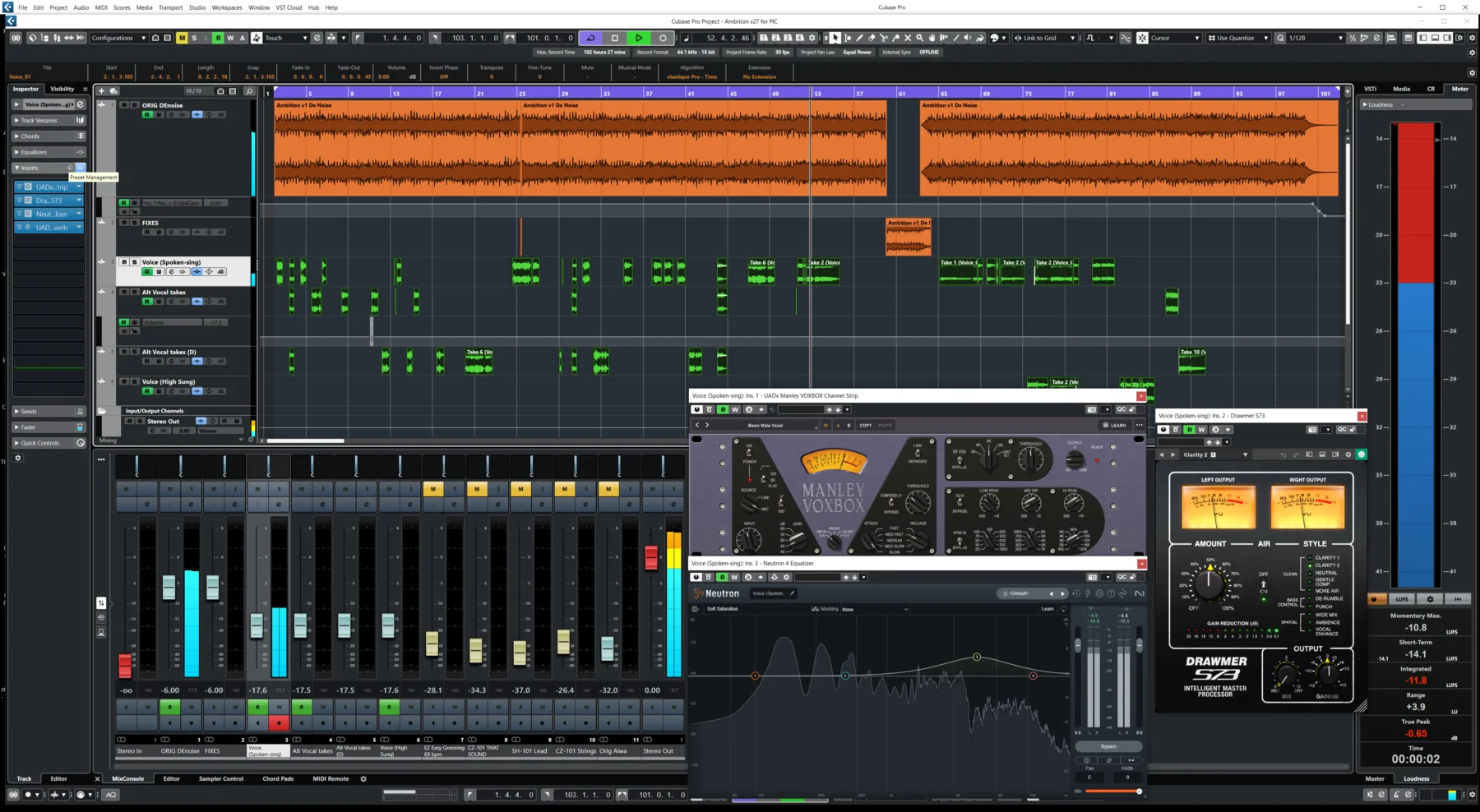Select the Draw pencil tool

860,38
